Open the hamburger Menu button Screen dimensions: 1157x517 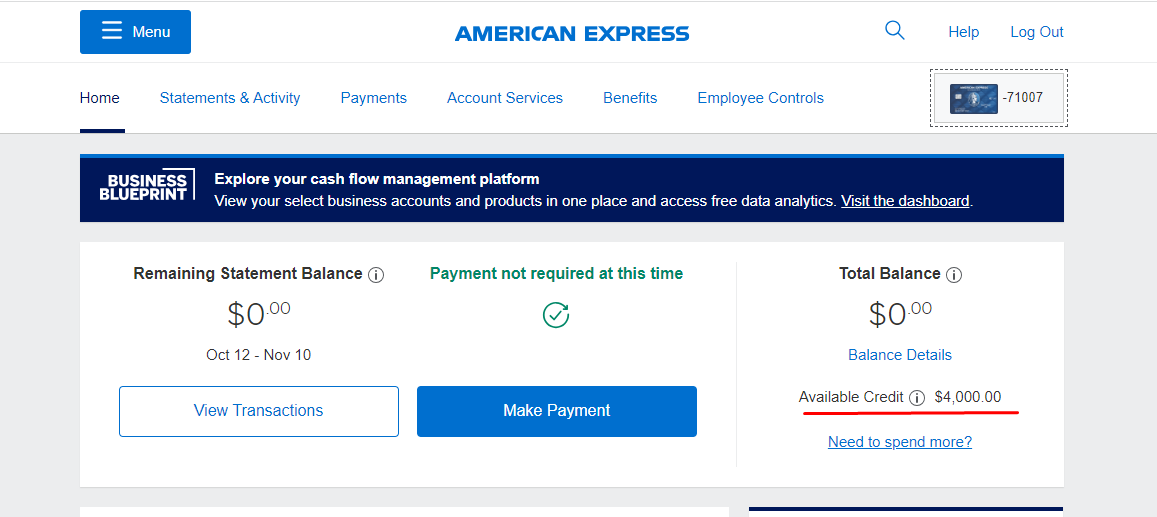click(135, 32)
